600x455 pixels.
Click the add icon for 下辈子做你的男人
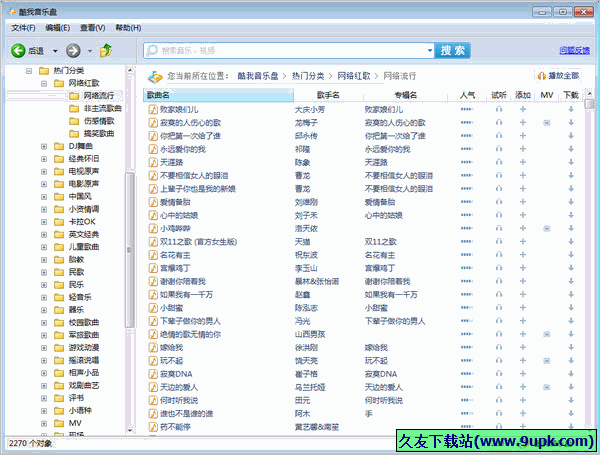coord(523,321)
